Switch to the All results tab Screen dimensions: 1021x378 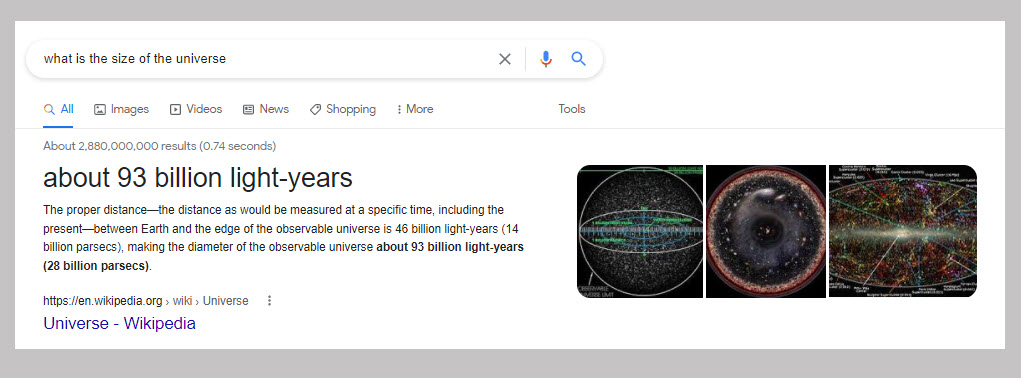(x=59, y=109)
